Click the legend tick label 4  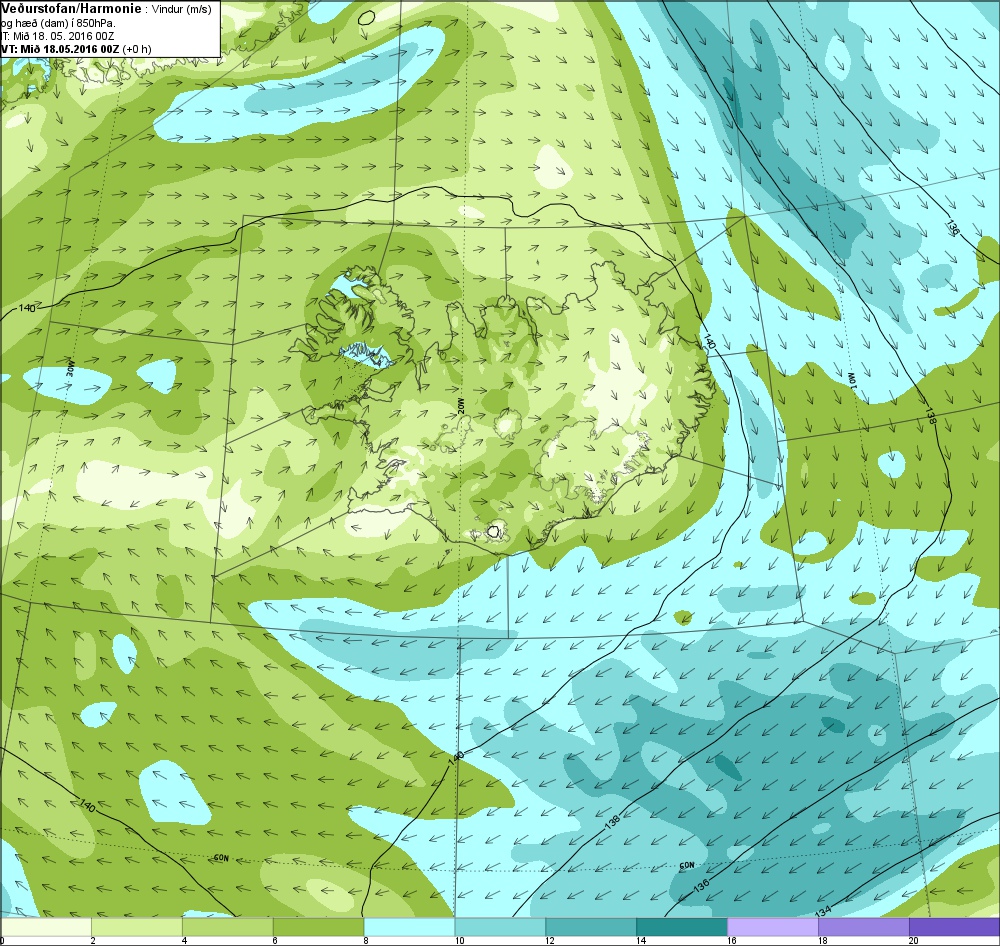(x=184, y=940)
